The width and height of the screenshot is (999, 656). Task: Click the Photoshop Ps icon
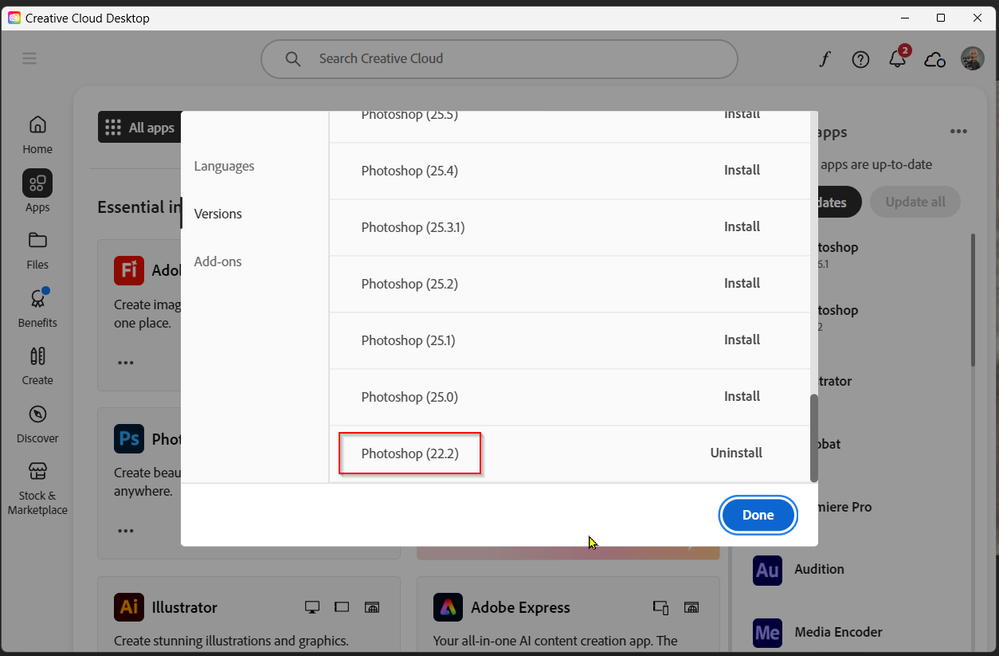(x=129, y=439)
